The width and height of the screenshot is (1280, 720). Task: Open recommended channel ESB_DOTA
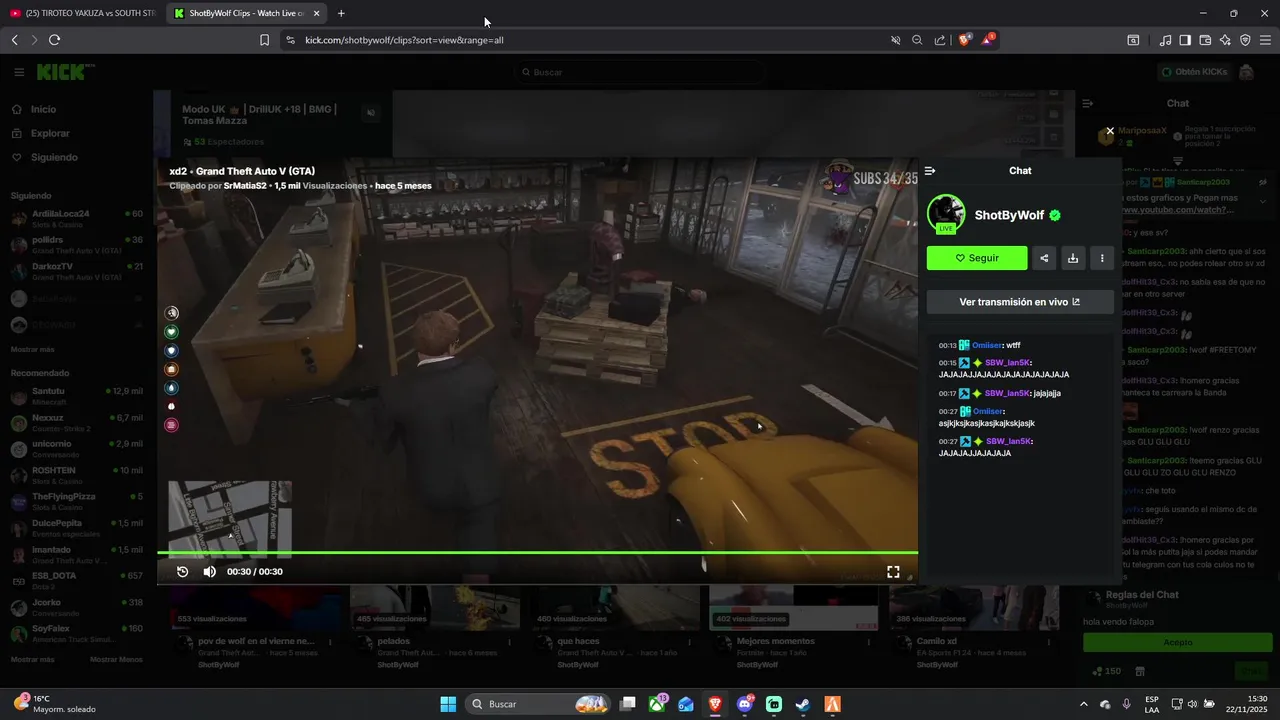(x=76, y=580)
